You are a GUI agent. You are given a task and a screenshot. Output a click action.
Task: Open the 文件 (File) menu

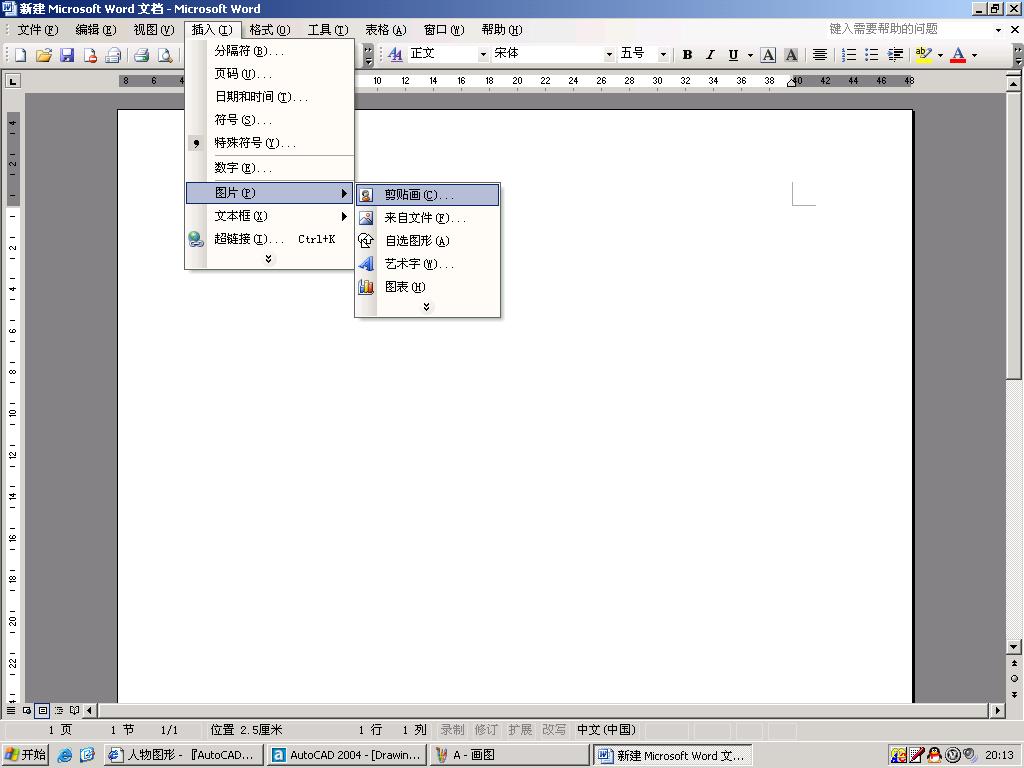tap(37, 30)
